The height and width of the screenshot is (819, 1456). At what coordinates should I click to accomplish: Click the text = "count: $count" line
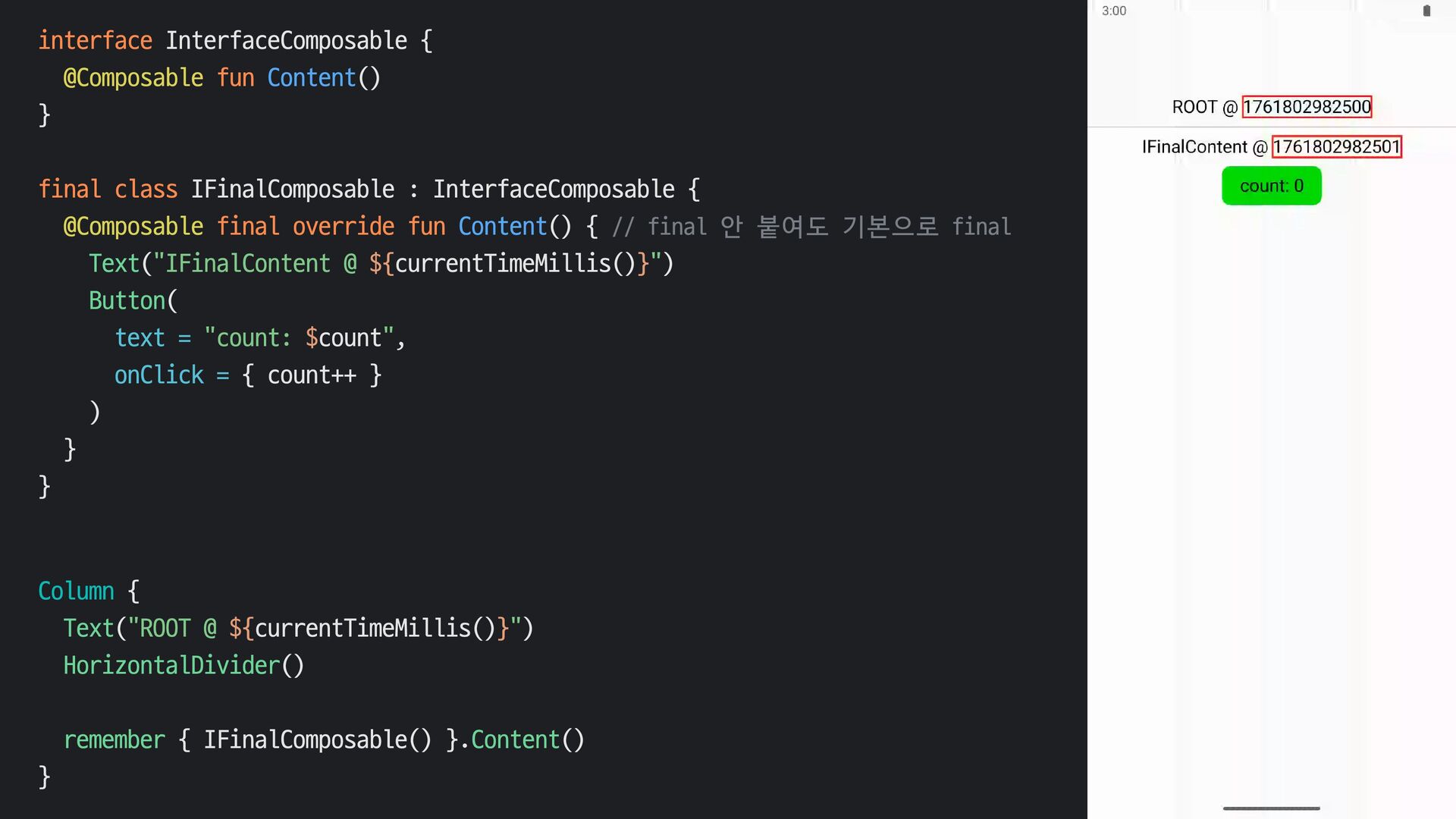pyautogui.click(x=260, y=337)
